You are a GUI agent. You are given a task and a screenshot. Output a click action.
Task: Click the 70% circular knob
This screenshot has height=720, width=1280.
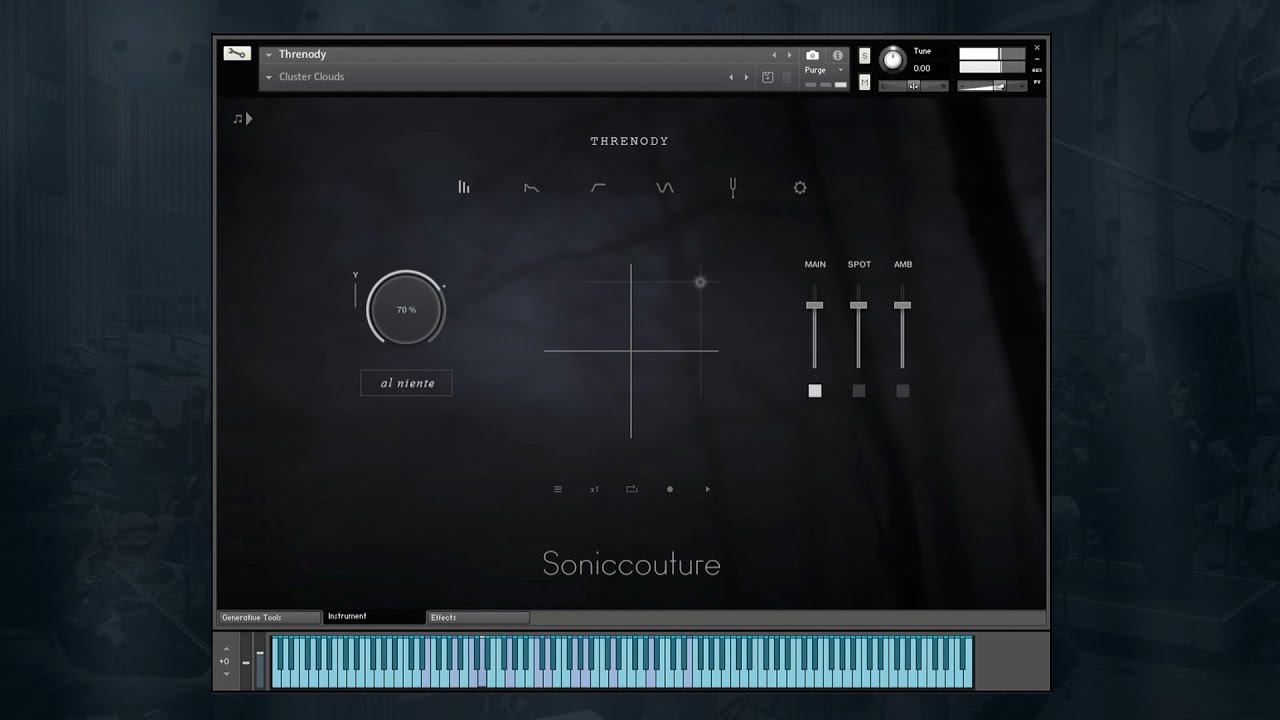[x=406, y=310]
